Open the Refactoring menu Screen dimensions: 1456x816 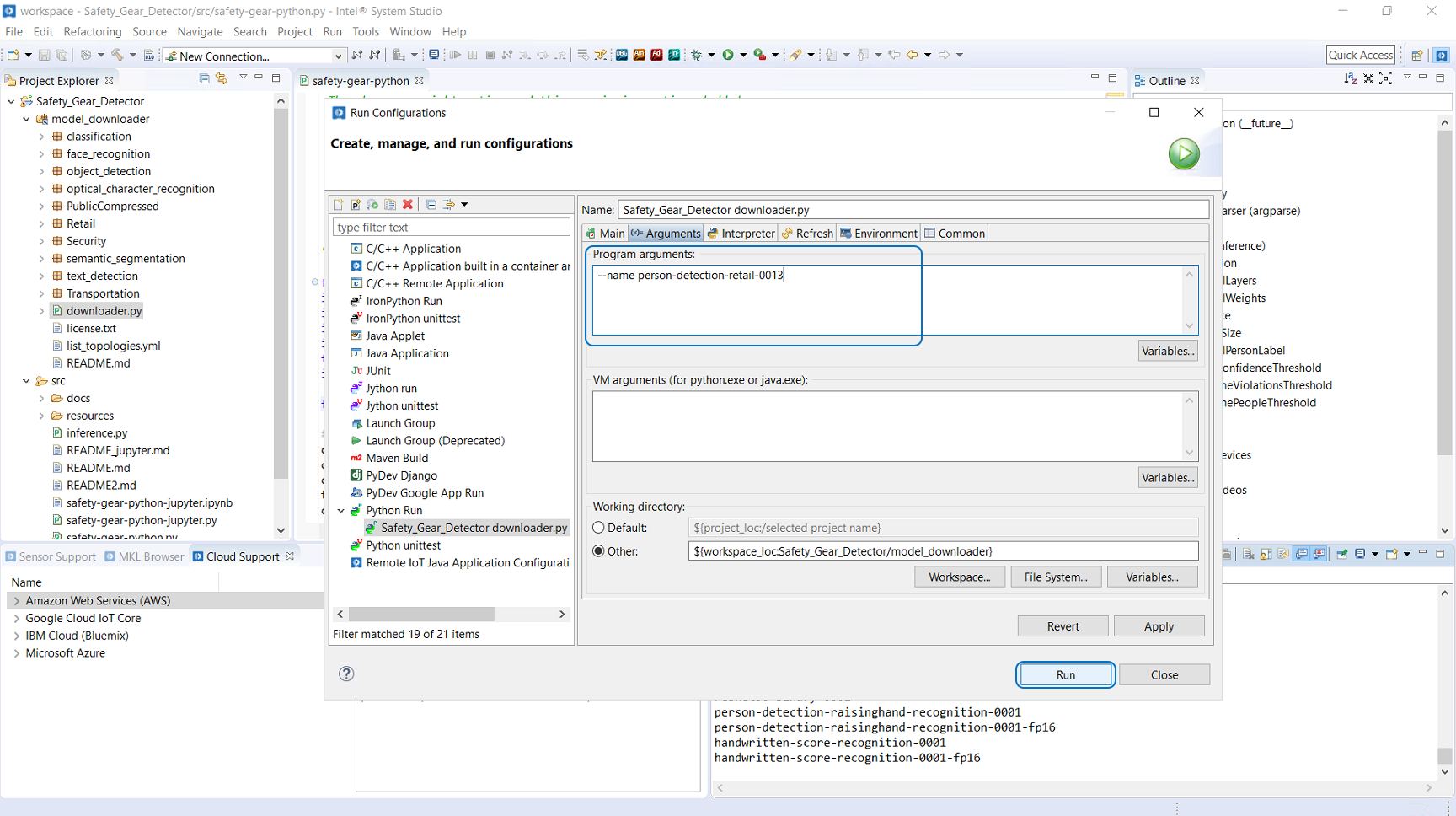[x=93, y=32]
